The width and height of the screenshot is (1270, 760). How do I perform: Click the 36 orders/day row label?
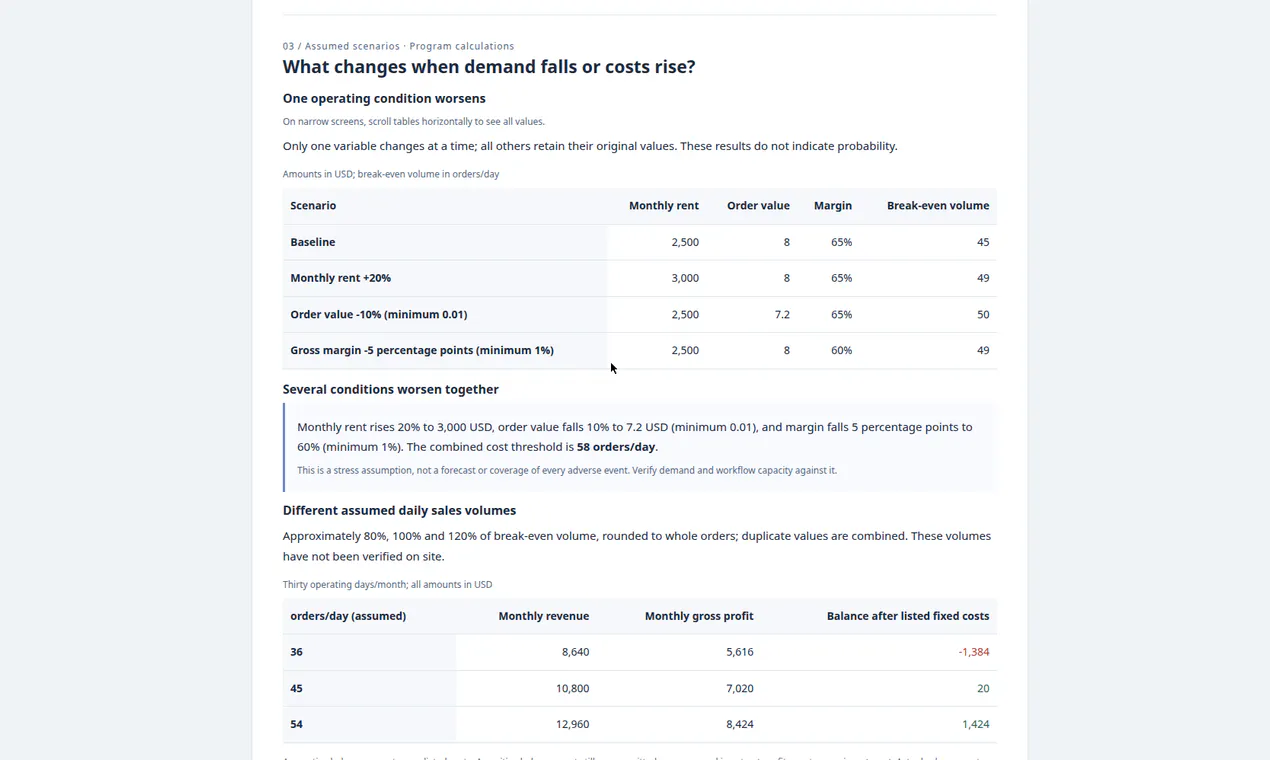tap(296, 652)
